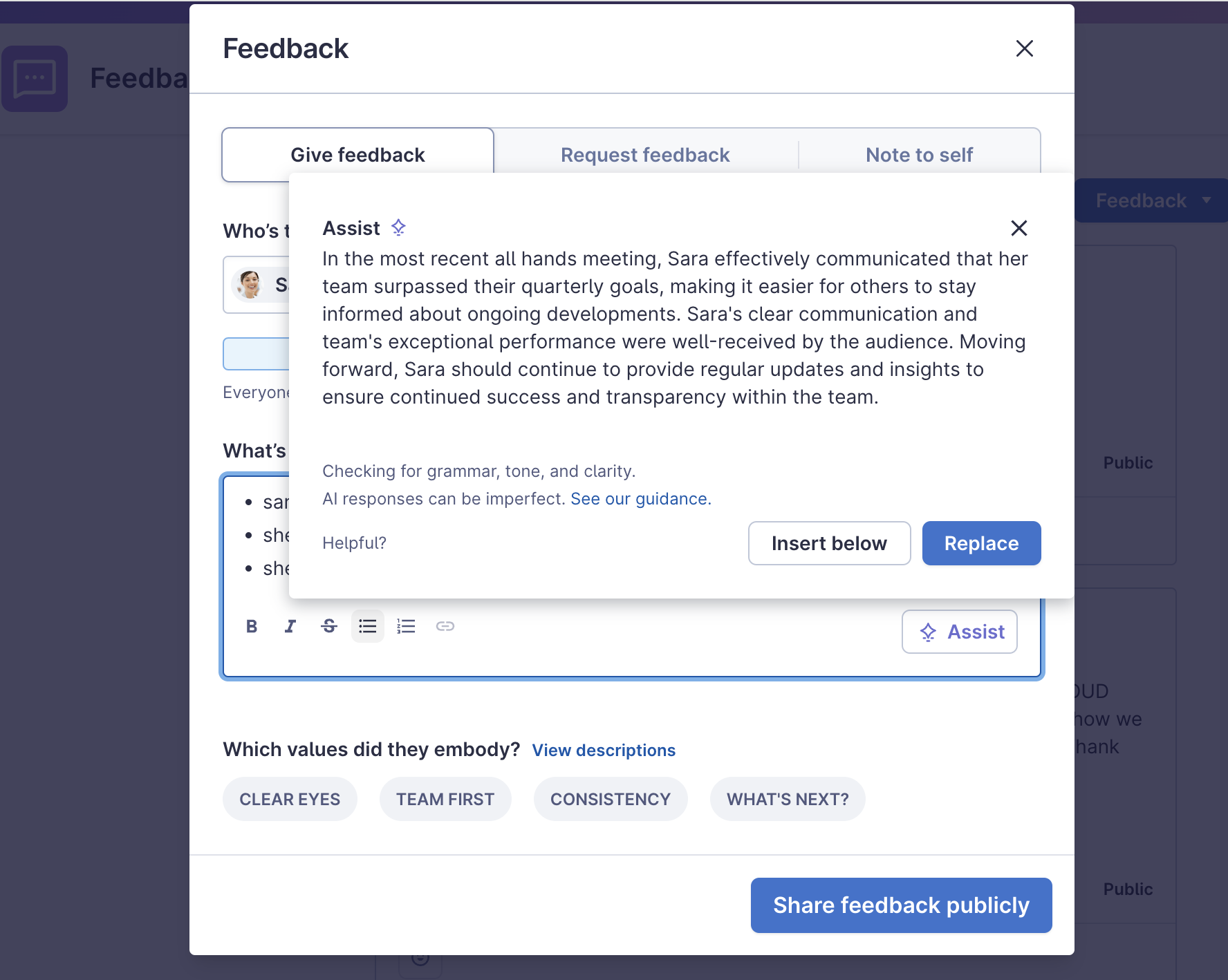Open the Assist AI helper

(x=959, y=631)
